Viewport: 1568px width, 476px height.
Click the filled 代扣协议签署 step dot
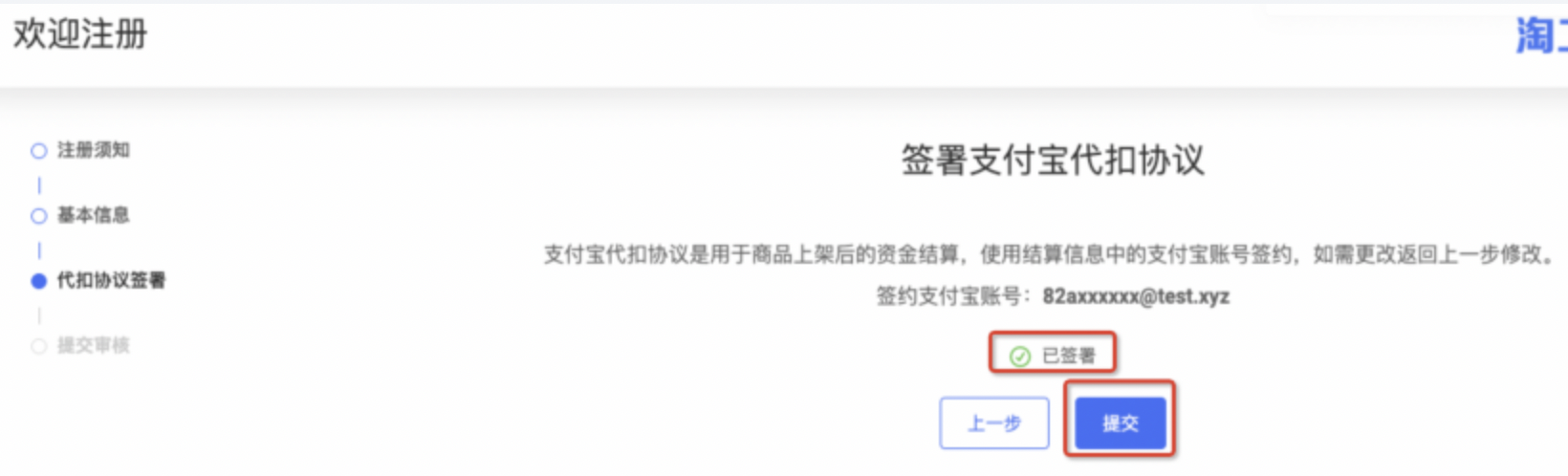click(x=39, y=281)
